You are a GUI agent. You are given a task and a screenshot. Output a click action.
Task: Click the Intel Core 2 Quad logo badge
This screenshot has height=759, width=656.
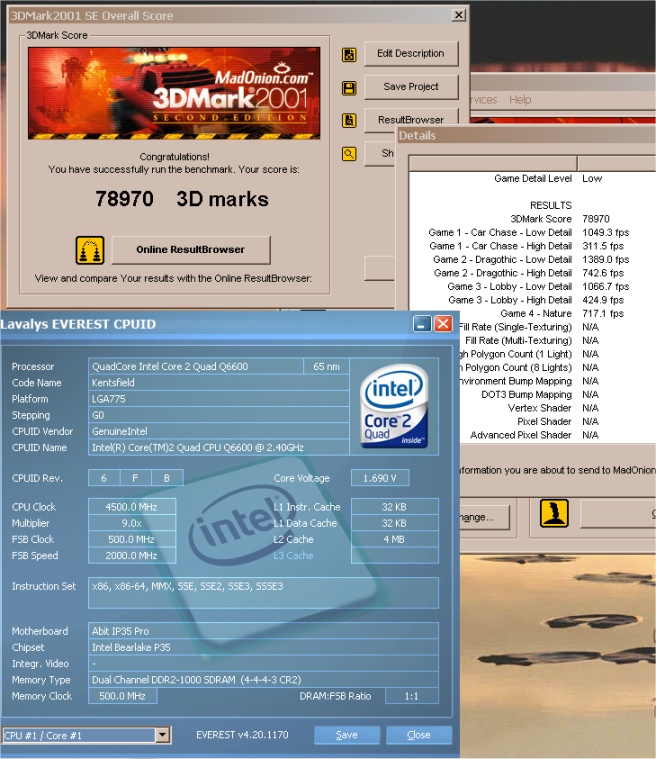tap(394, 406)
